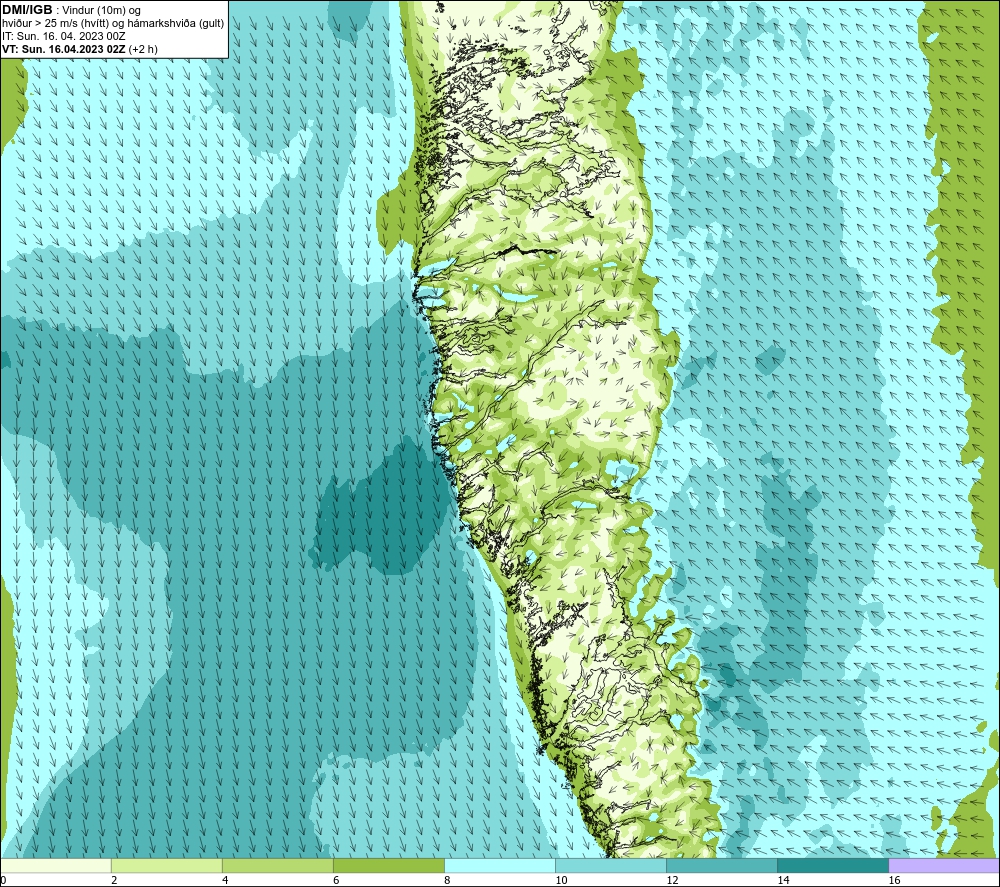Screen dimensions: 1000x887
Task: Click the 6–8 m/s olive green legend swatch
Action: (x=388, y=865)
